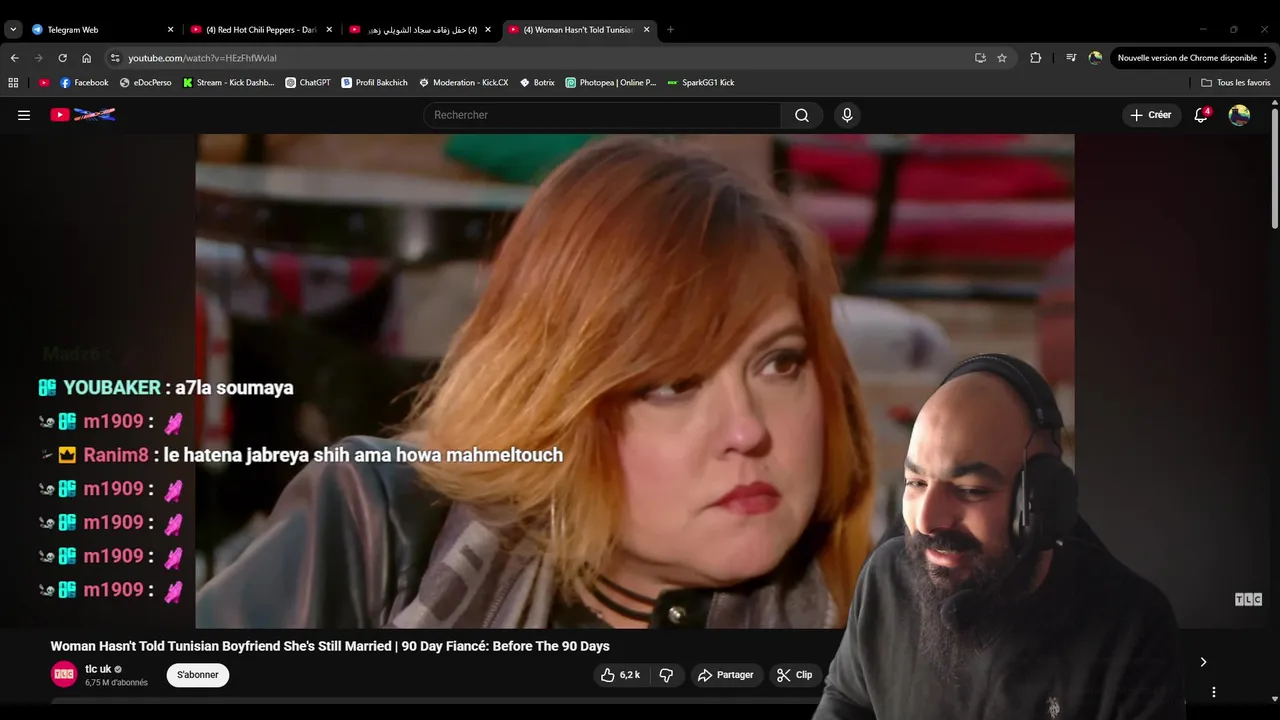Open the Chrome three-dot update menu
Image resolution: width=1280 pixels, height=720 pixels.
pos(1266,58)
